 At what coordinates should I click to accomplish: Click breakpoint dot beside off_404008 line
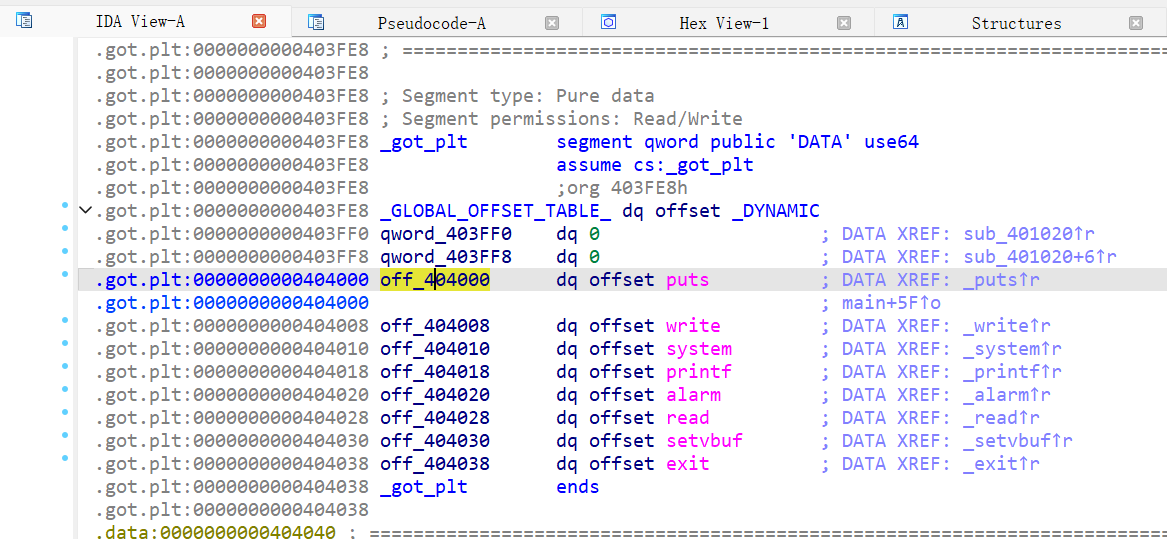click(x=66, y=321)
